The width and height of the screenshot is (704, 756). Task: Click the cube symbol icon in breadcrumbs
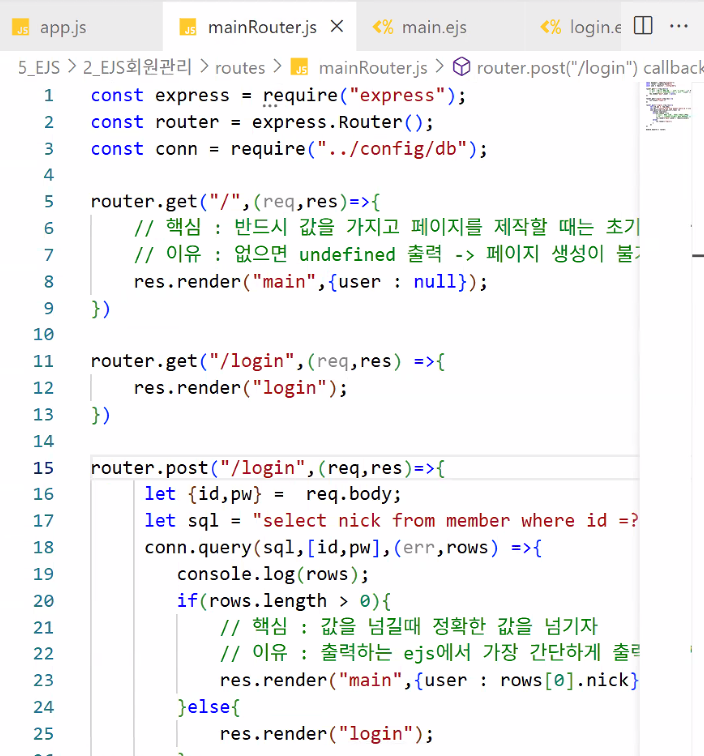(x=461, y=67)
